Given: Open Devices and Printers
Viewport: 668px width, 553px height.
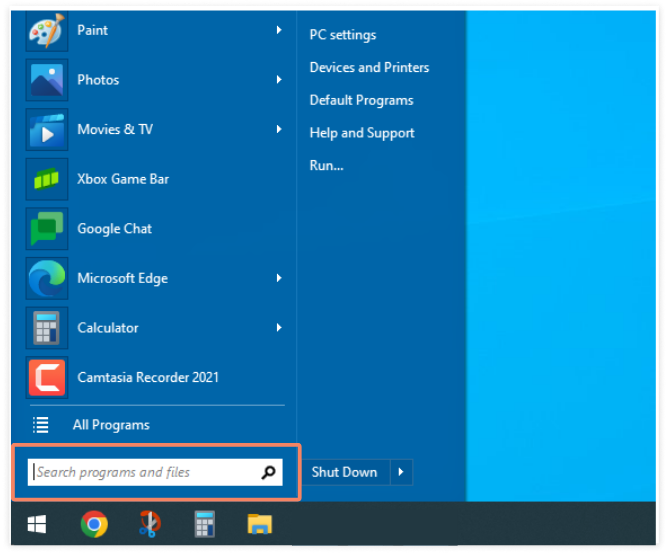Looking at the screenshot, I should click(369, 67).
